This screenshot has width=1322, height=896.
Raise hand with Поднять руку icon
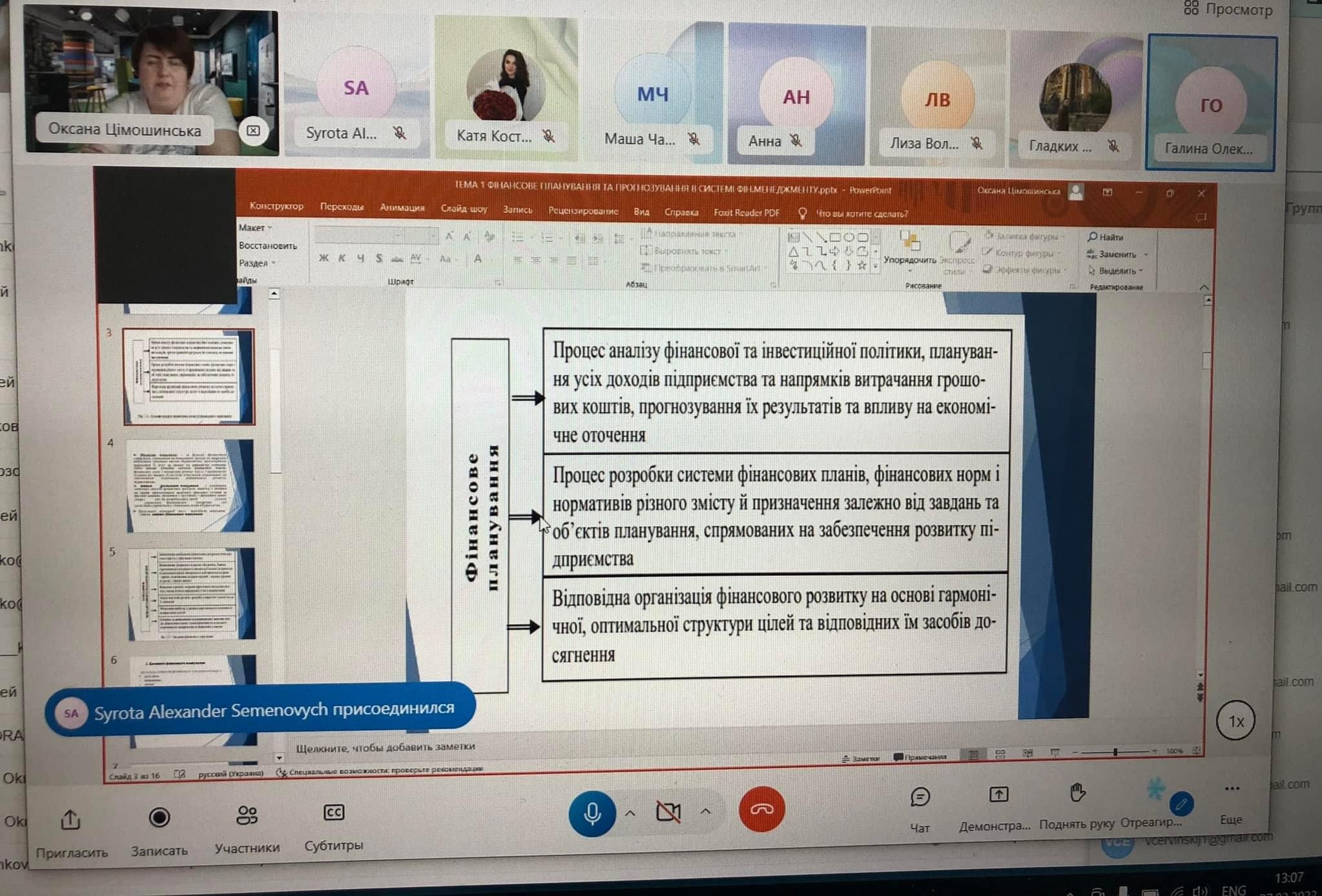[x=1077, y=793]
